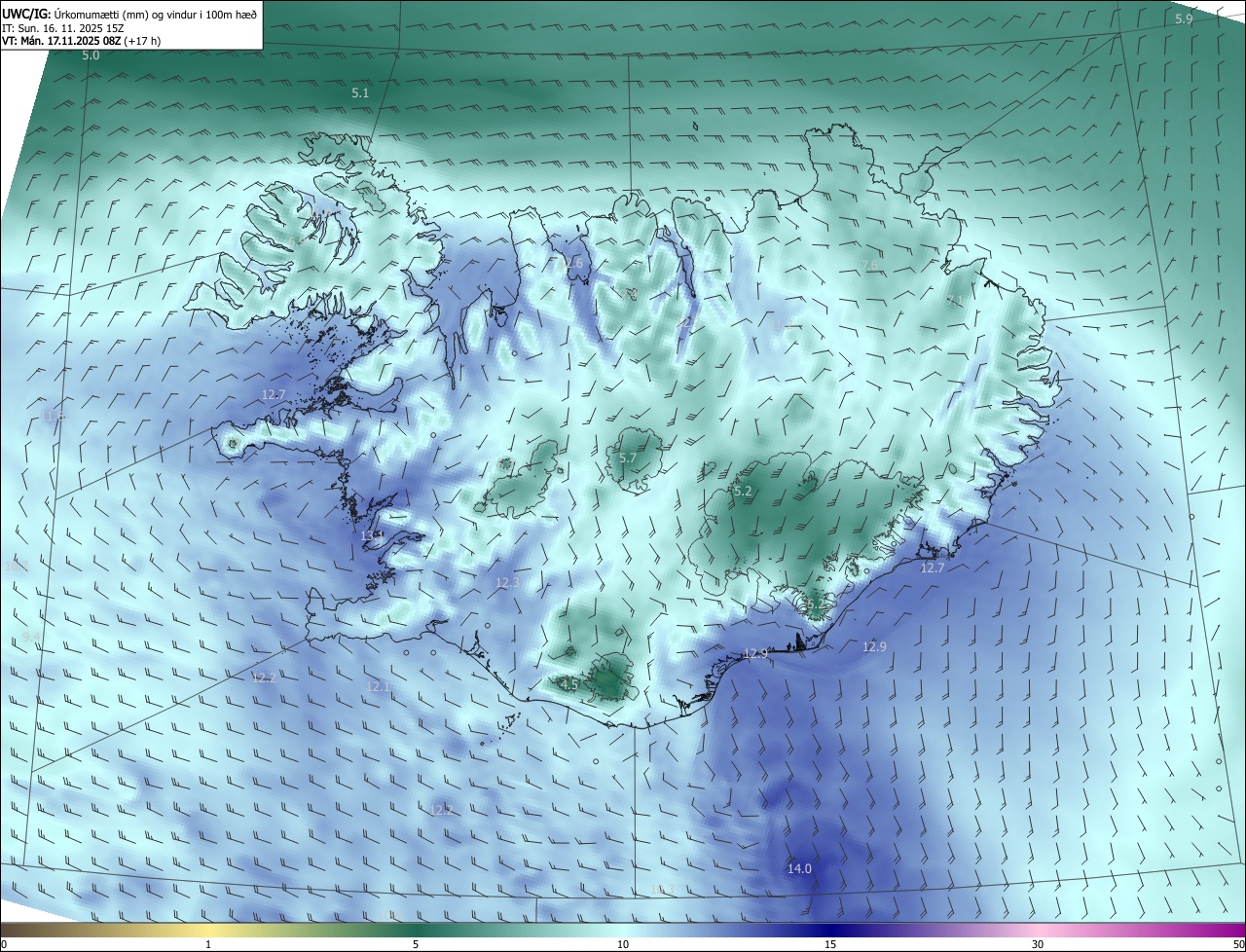Screen dimensions: 1246x952
Task: Click the 5.7 value inside the glacier outline
Action: tap(628, 458)
